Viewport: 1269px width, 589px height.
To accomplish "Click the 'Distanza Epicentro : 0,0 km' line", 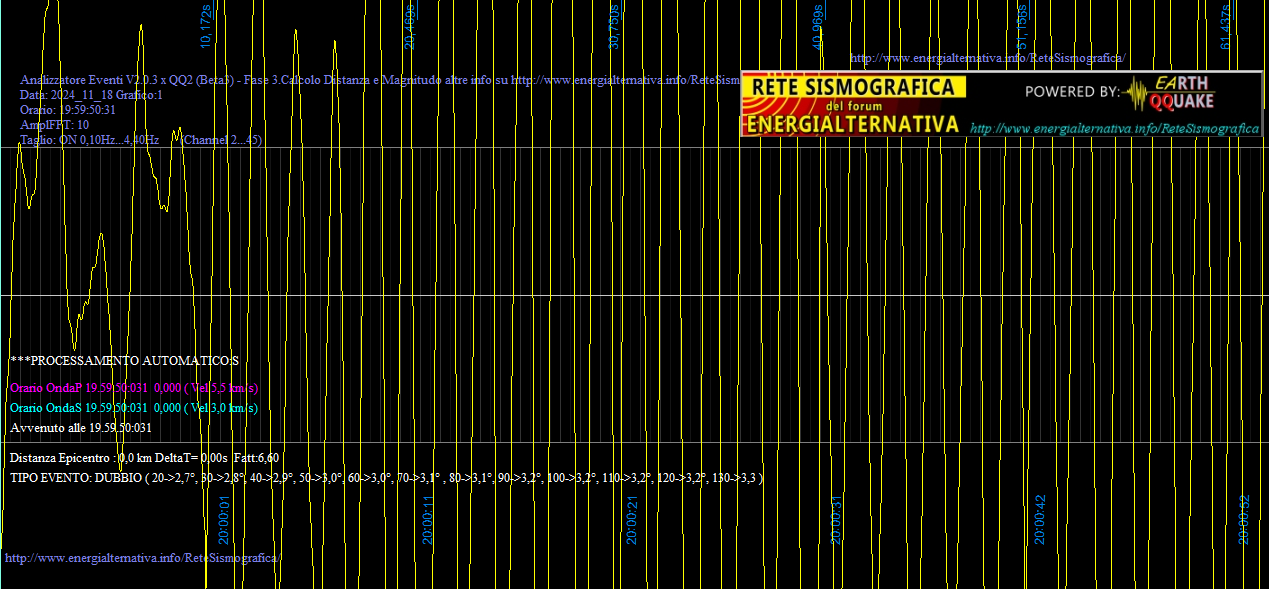I will [x=144, y=458].
